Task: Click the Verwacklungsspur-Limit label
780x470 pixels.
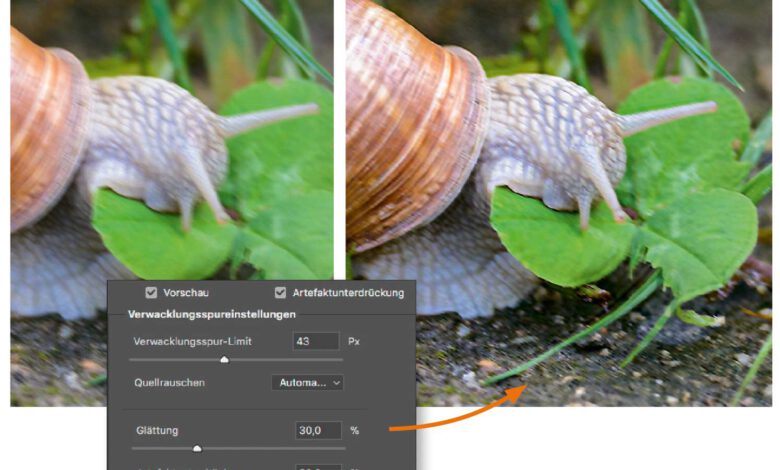Action: (193, 342)
